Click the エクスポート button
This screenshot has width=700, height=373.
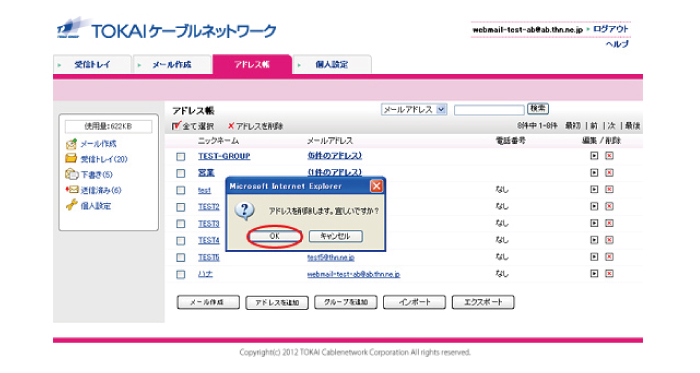[x=483, y=303]
